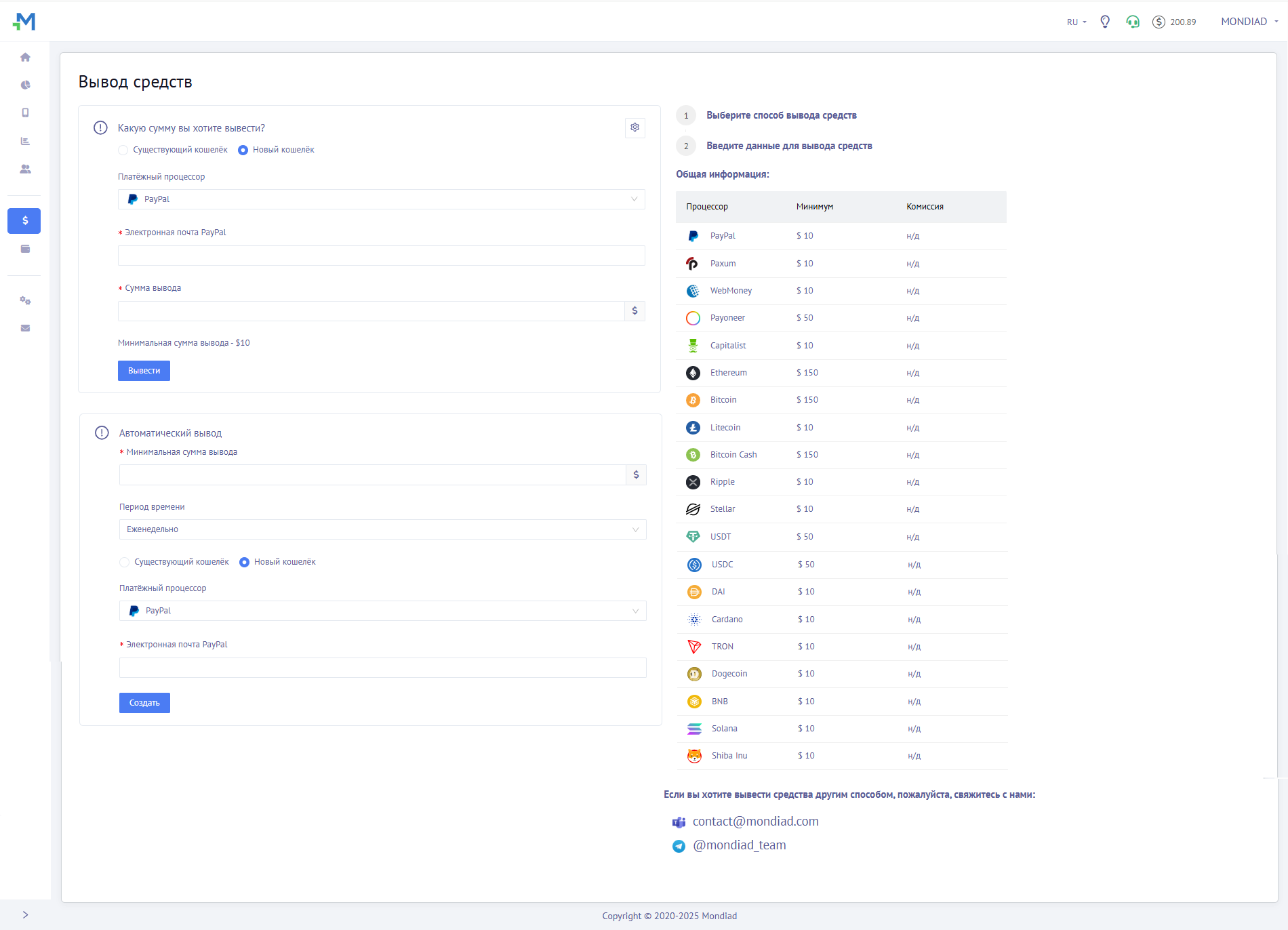Image resolution: width=1288 pixels, height=930 pixels.
Task: Open the PayPal payment processor dropdown at top
Action: coord(381,199)
